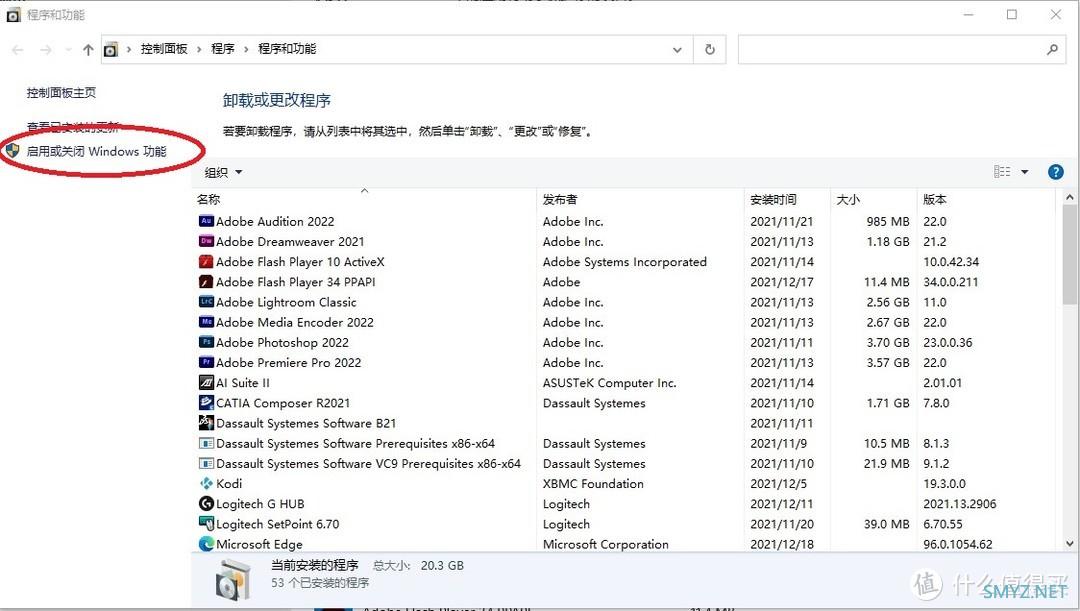Click the Adobe Premiere Pro 2022 icon
This screenshot has width=1080, height=611.
tap(206, 362)
